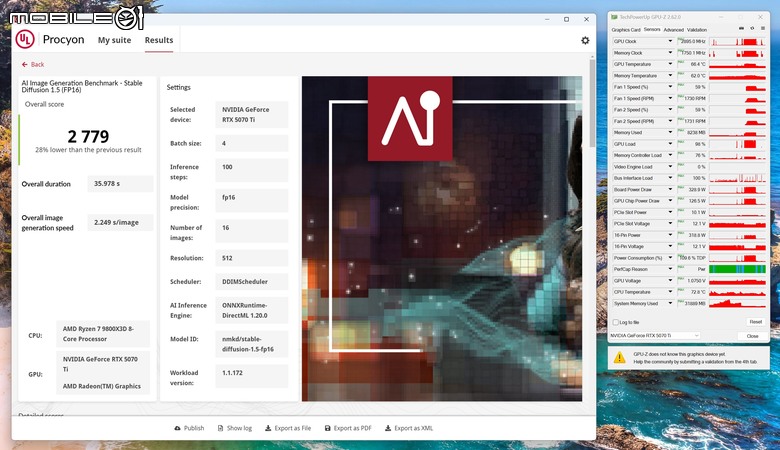Expand the Board Power Draw dropdown
The image size is (780, 450).
[x=670, y=189]
